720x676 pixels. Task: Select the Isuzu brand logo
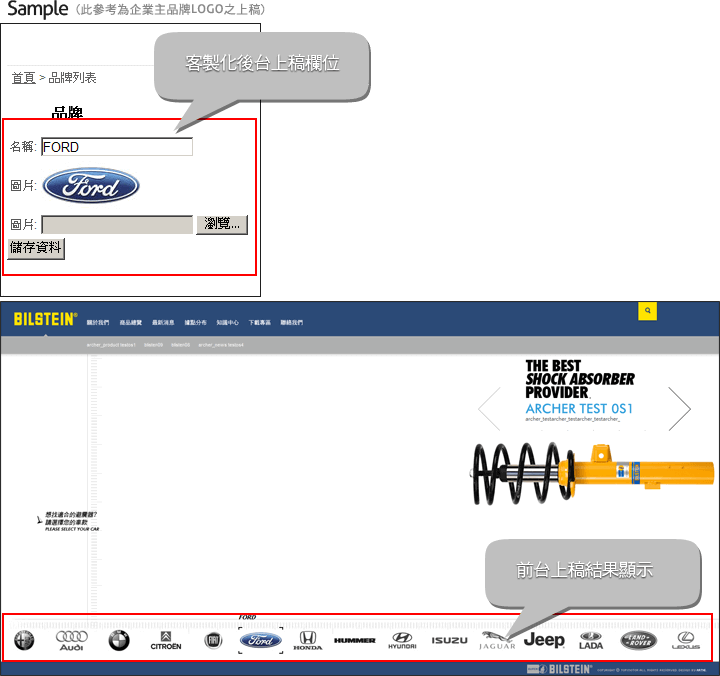tap(450, 640)
